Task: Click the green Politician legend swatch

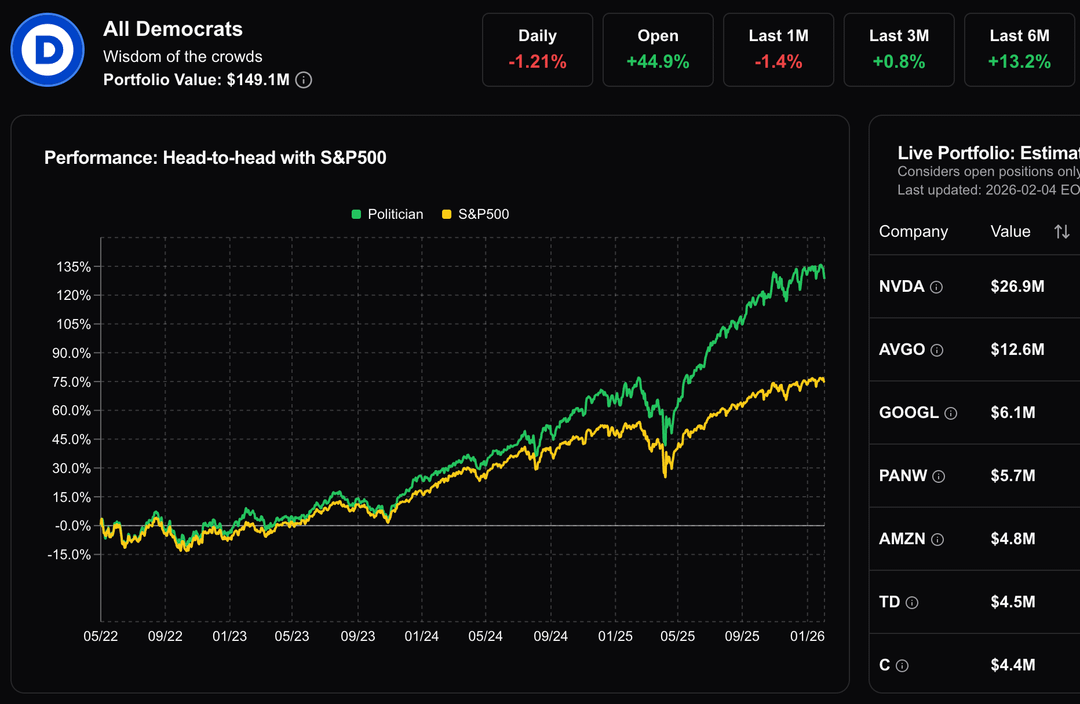Action: tap(356, 214)
